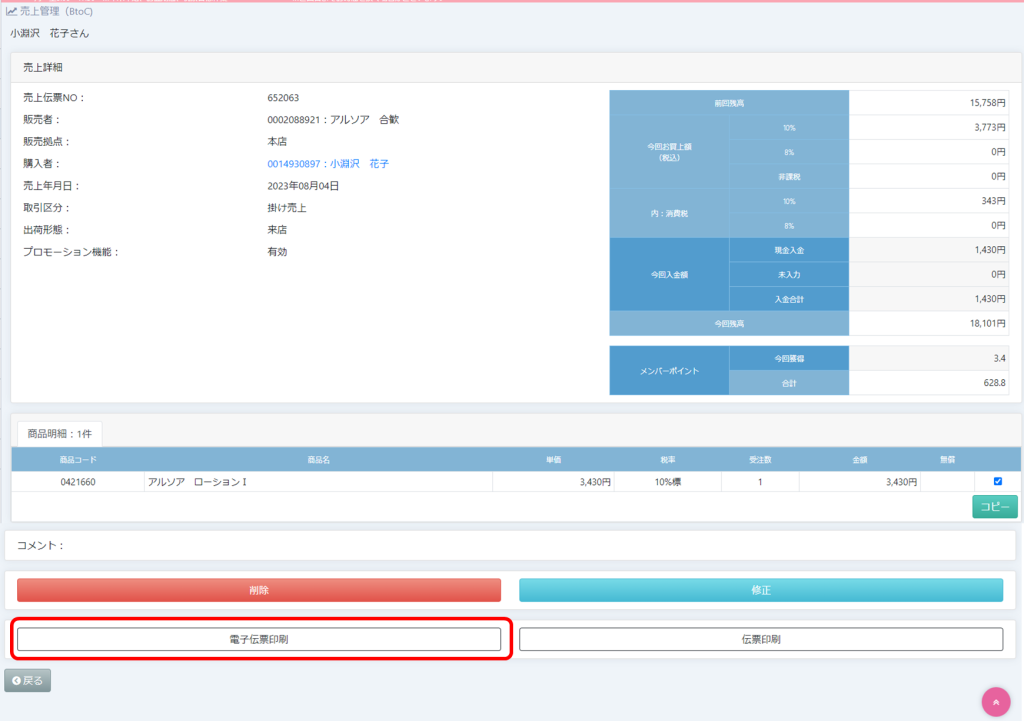Click the 単価 column header
Screen dimensions: 1024x721
pos(553,459)
